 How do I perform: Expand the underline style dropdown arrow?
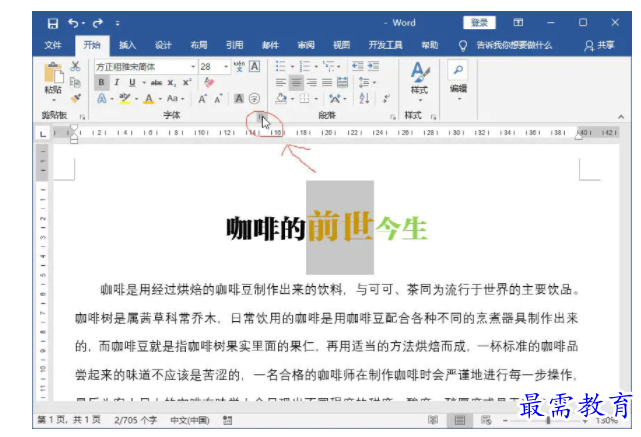(144, 83)
